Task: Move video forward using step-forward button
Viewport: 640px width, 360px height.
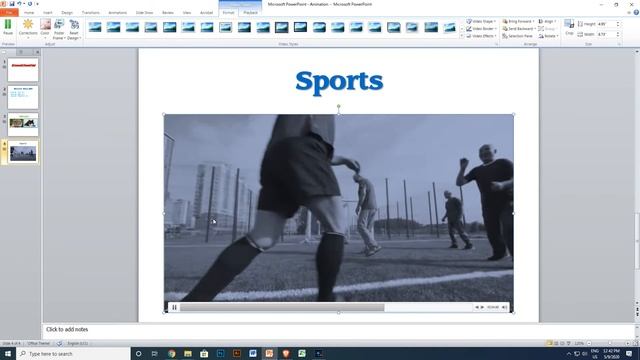Action: 482,307
